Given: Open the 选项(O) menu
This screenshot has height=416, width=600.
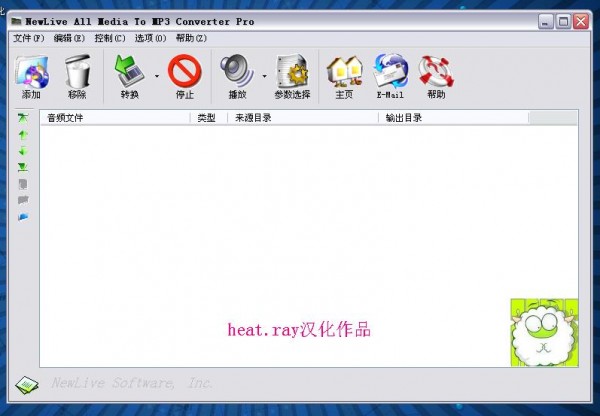Looking at the screenshot, I should [x=150, y=38].
